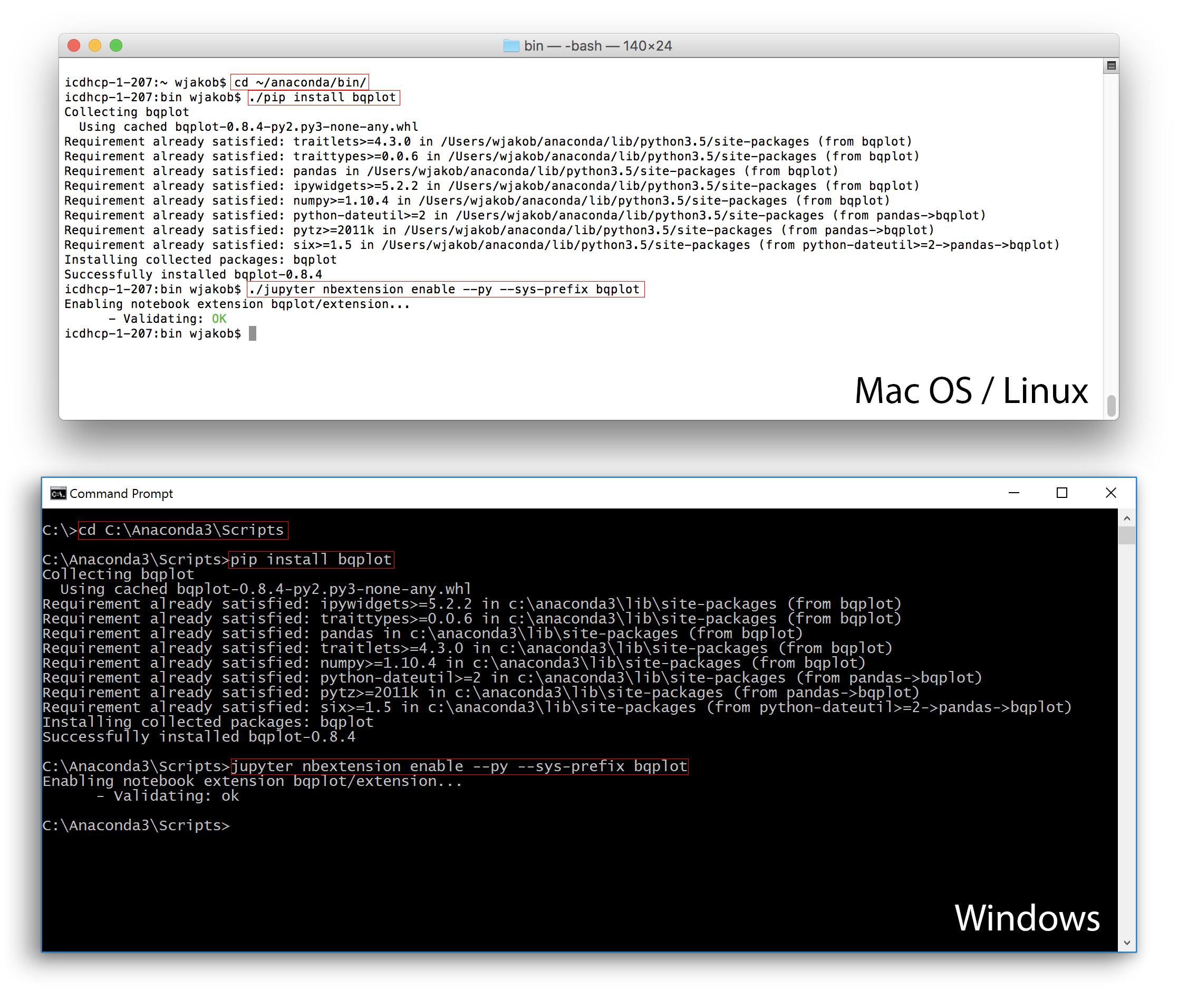1178x1008 pixels.
Task: Click the scrollback icon at top right of Mac terminal
Action: point(1111,66)
